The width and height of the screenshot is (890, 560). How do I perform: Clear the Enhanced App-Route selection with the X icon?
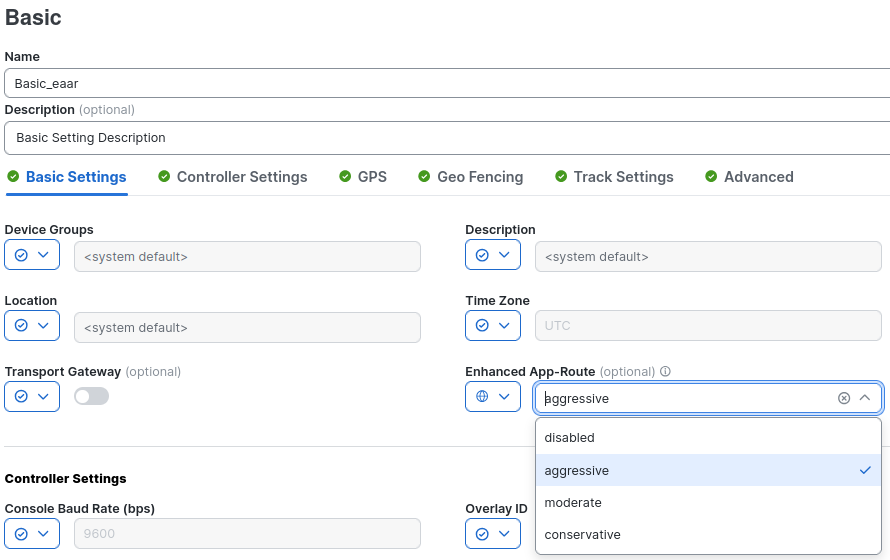tap(844, 398)
